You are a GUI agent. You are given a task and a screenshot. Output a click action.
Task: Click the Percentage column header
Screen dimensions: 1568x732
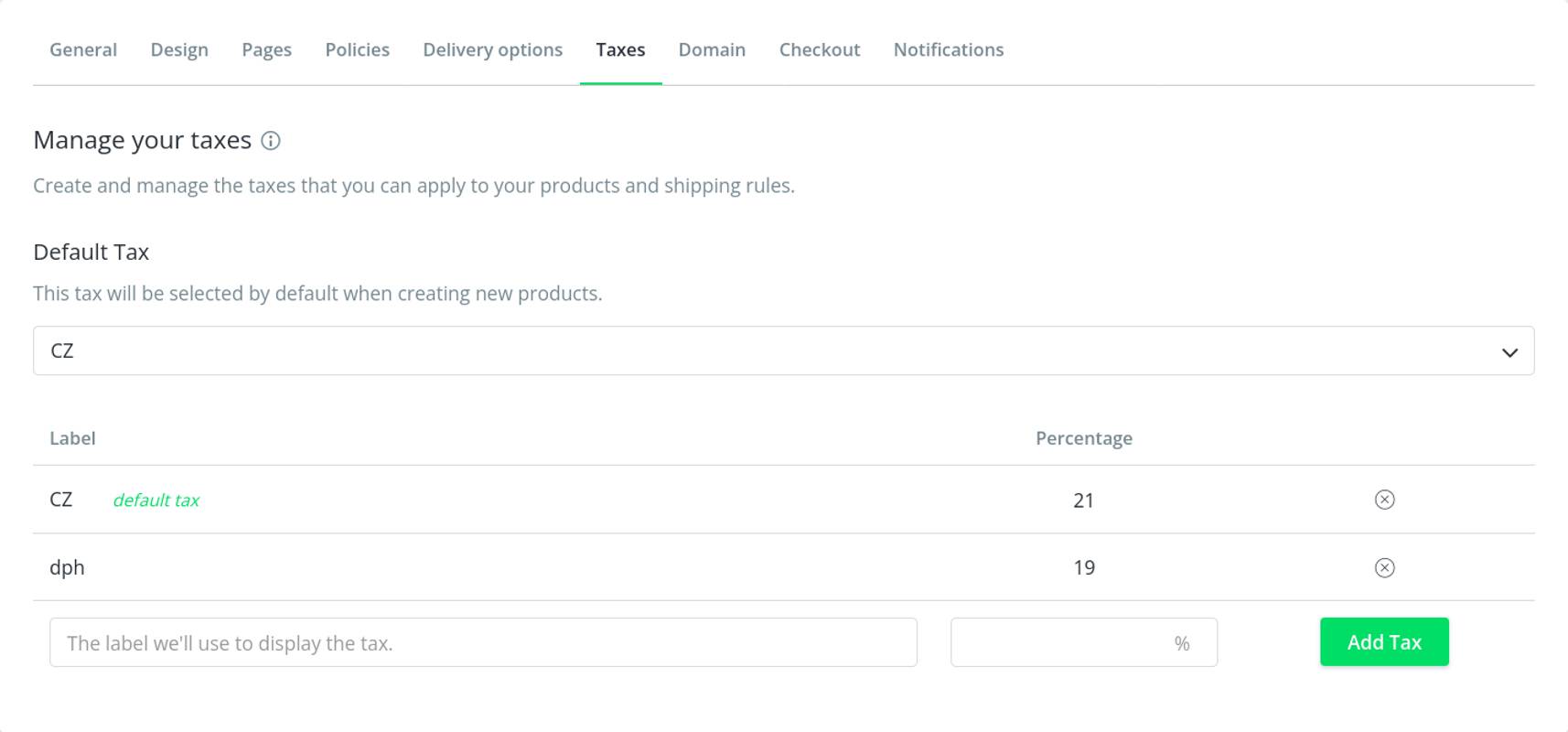click(1083, 438)
